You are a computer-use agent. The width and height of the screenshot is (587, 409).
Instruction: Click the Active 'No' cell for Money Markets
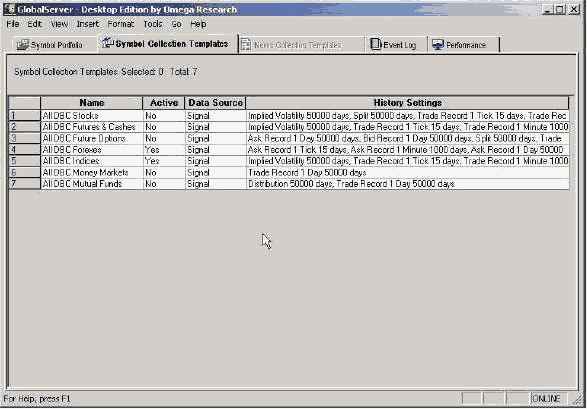click(x=164, y=173)
